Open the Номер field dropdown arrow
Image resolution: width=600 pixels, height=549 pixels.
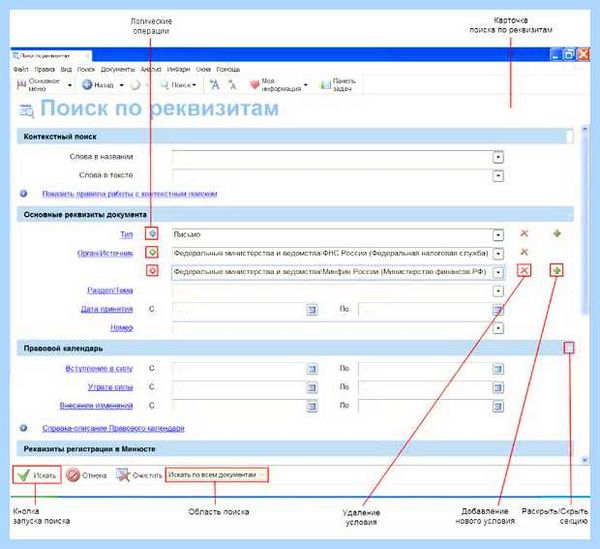tap(498, 328)
